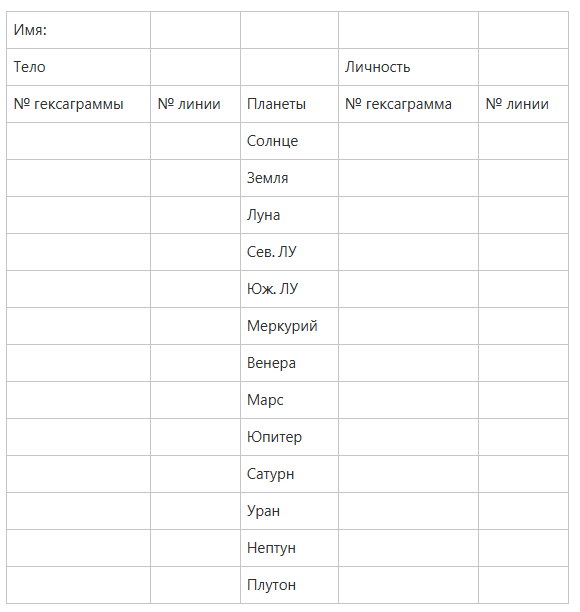Select the 'Тело' header cell

click(78, 67)
